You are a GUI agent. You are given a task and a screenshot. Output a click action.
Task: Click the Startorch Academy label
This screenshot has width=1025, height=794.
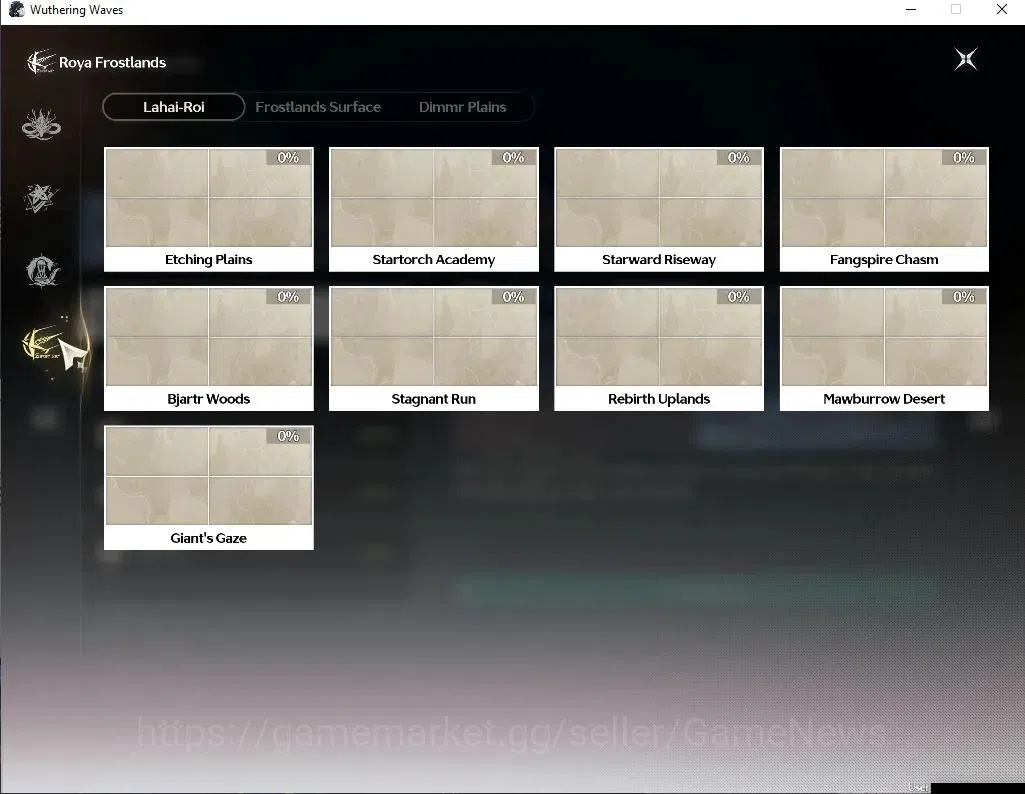(x=433, y=259)
